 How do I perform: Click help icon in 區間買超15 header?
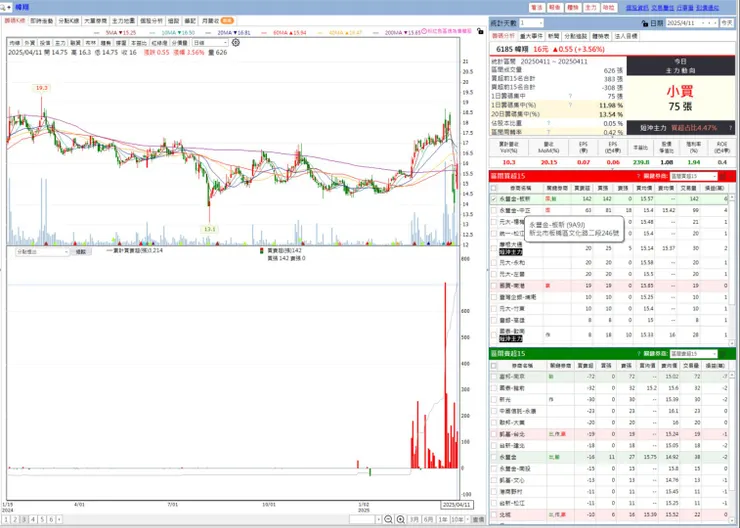coord(639,176)
